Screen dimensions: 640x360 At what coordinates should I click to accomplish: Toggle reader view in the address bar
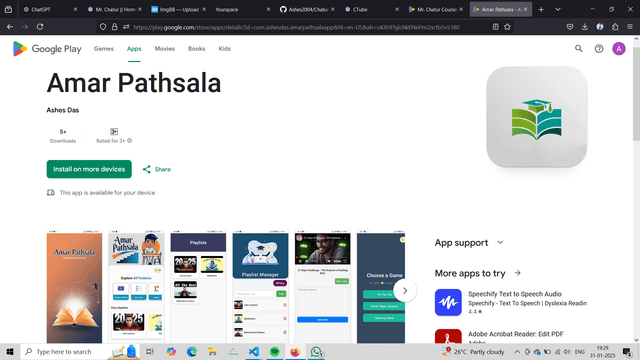[496, 27]
